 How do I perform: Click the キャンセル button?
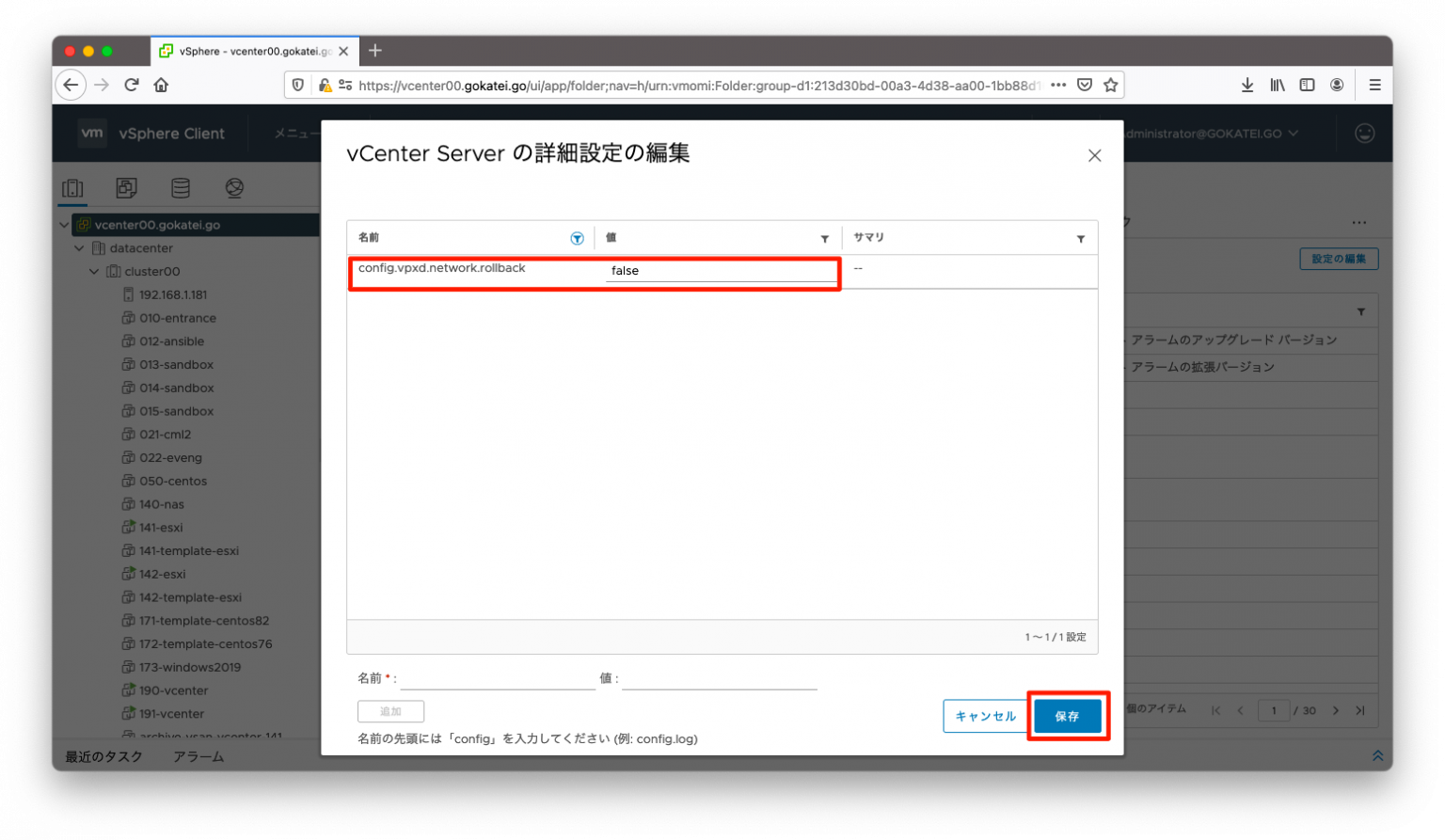coord(985,716)
